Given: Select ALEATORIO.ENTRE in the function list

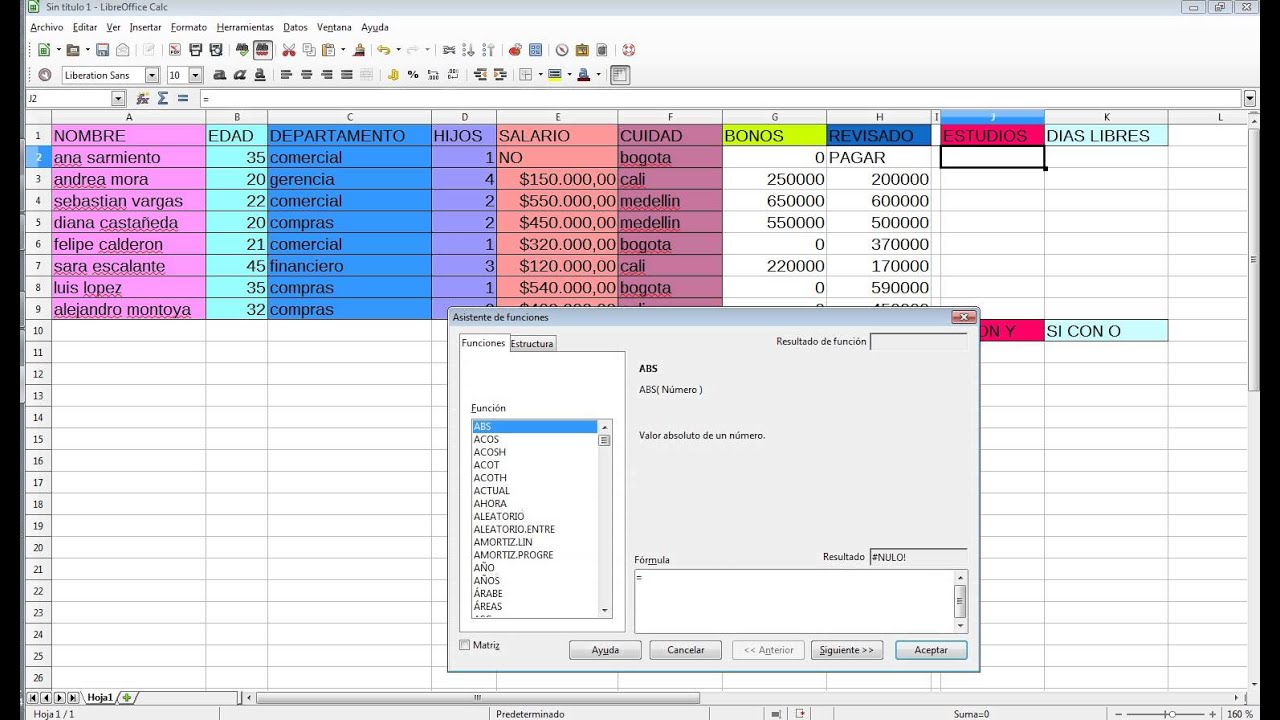Looking at the screenshot, I should 514,529.
